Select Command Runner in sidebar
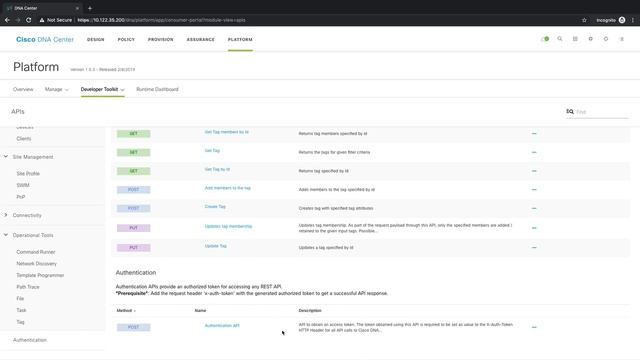 pos(36,252)
